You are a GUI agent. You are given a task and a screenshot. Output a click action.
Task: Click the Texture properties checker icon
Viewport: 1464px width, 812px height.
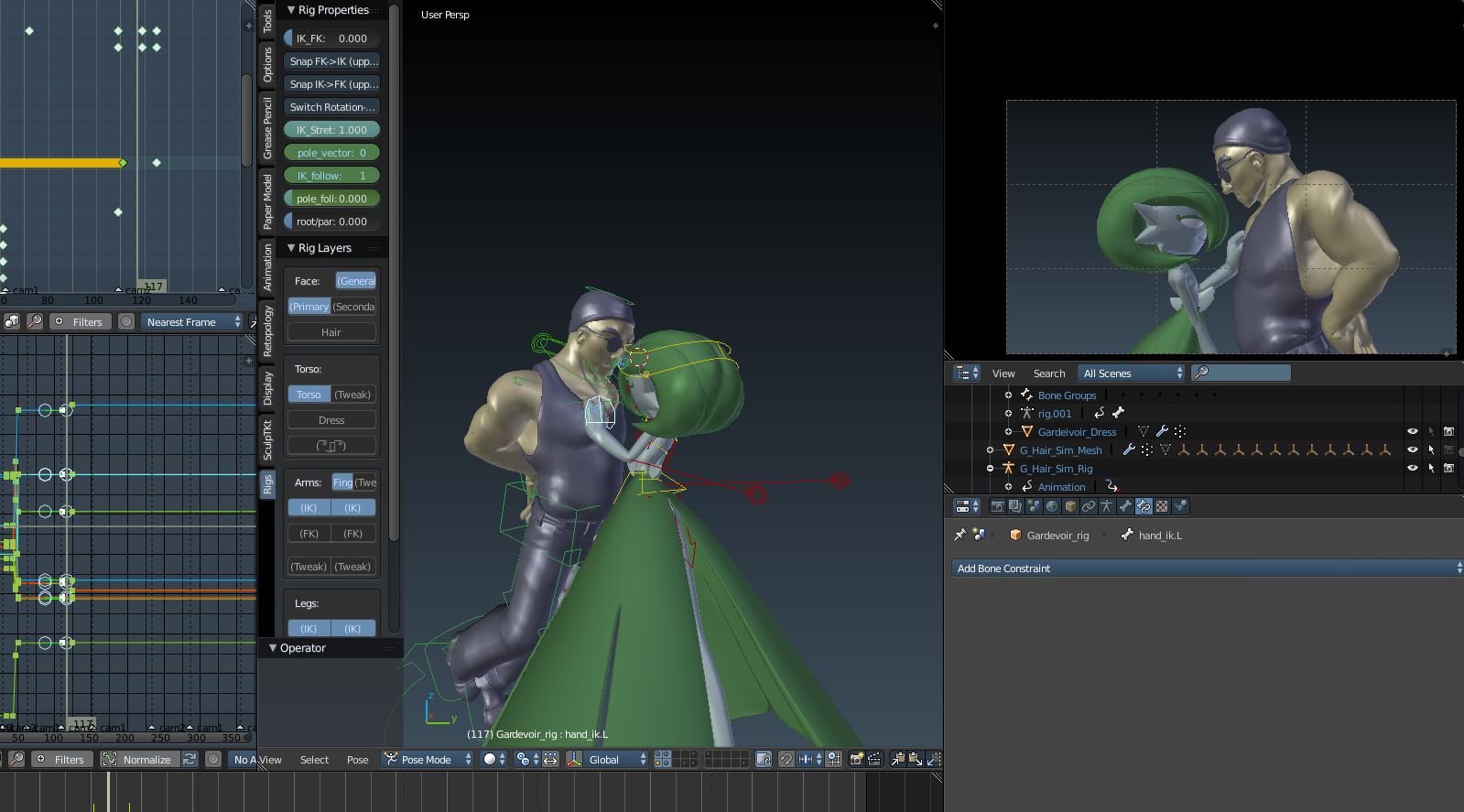[1162, 506]
